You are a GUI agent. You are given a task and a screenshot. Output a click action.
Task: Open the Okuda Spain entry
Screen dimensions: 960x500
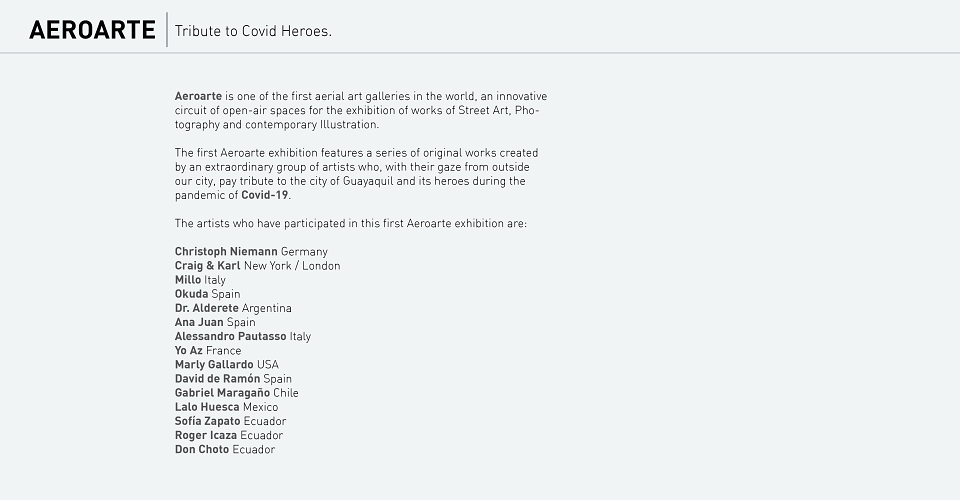208,294
